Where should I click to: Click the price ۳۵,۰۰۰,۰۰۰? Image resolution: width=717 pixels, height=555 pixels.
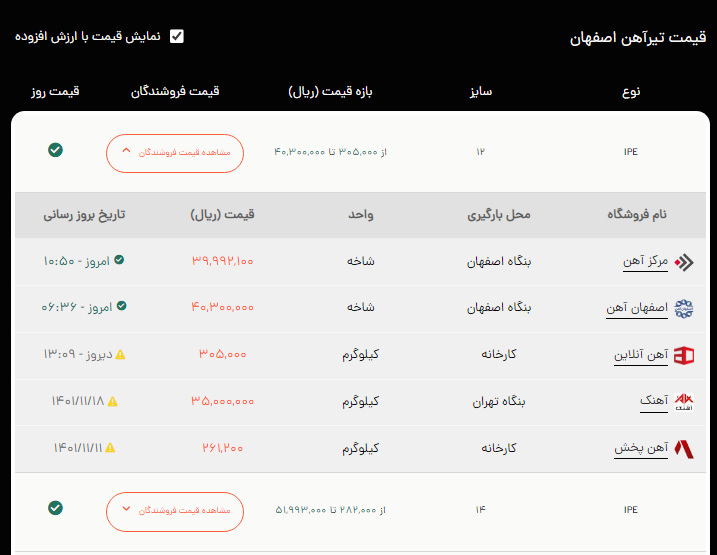point(222,401)
